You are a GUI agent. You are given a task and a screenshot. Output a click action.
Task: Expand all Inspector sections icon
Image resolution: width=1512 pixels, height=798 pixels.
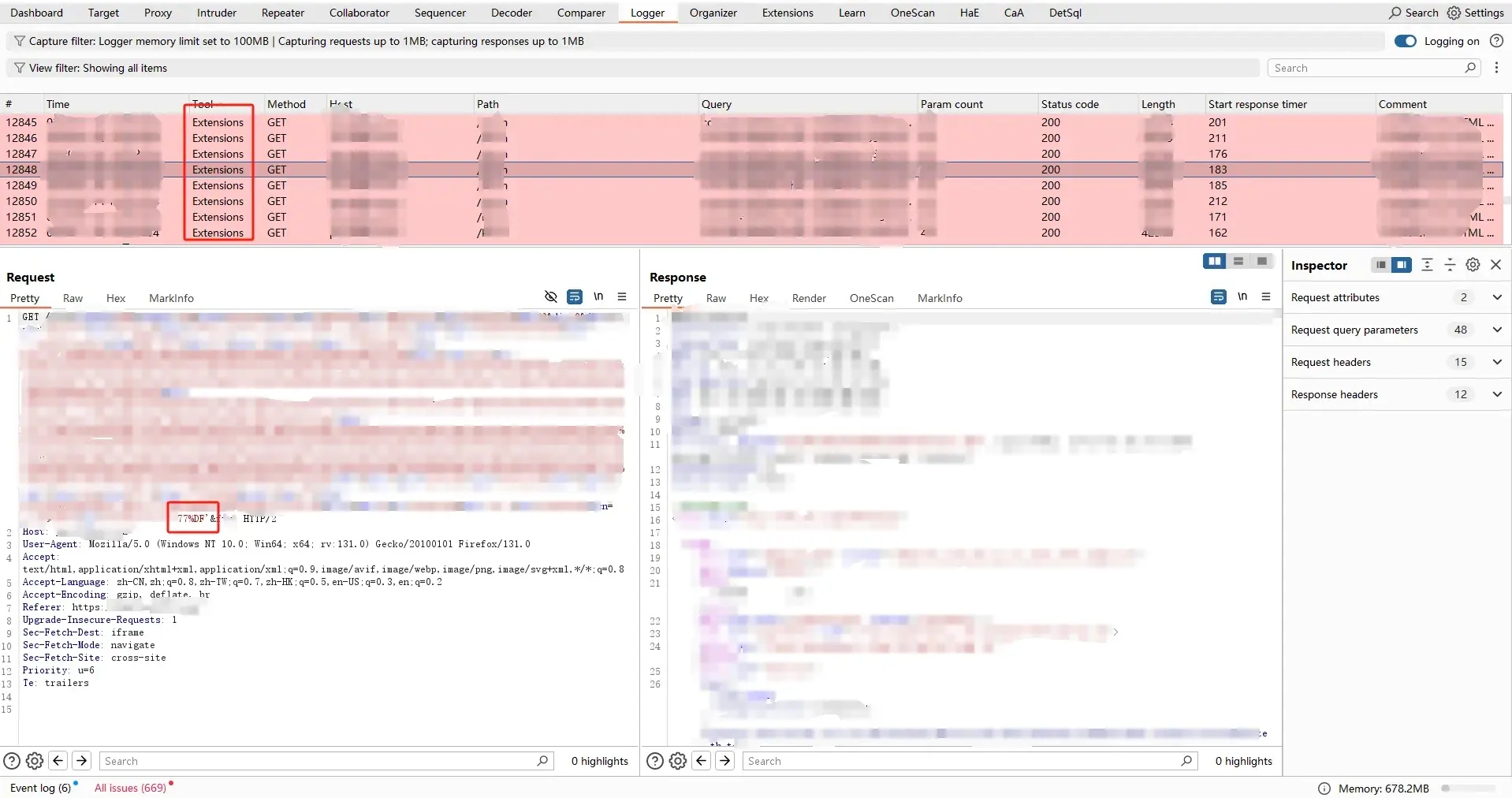[x=1427, y=265]
